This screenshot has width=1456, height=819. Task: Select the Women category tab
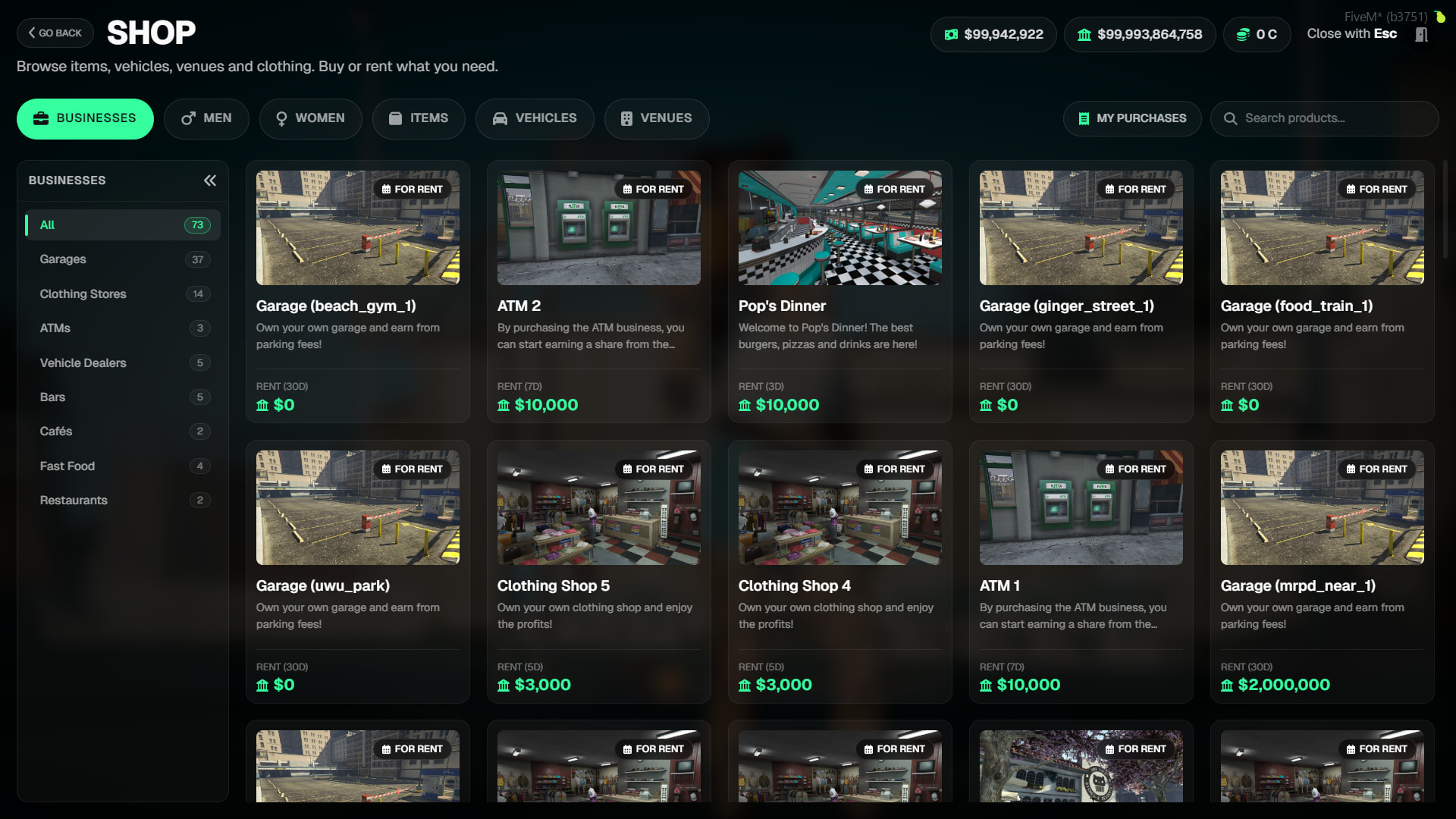[310, 118]
